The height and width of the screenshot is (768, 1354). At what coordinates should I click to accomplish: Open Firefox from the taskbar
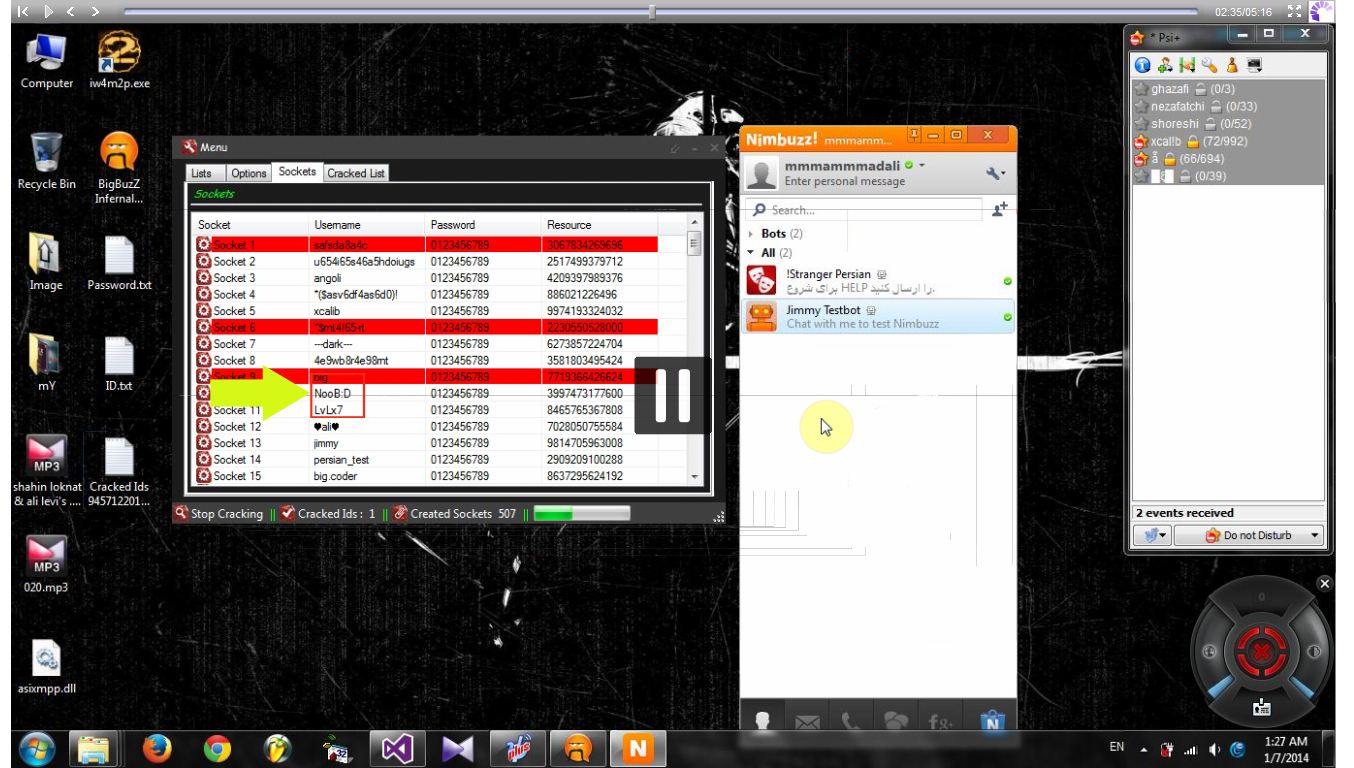[x=157, y=747]
